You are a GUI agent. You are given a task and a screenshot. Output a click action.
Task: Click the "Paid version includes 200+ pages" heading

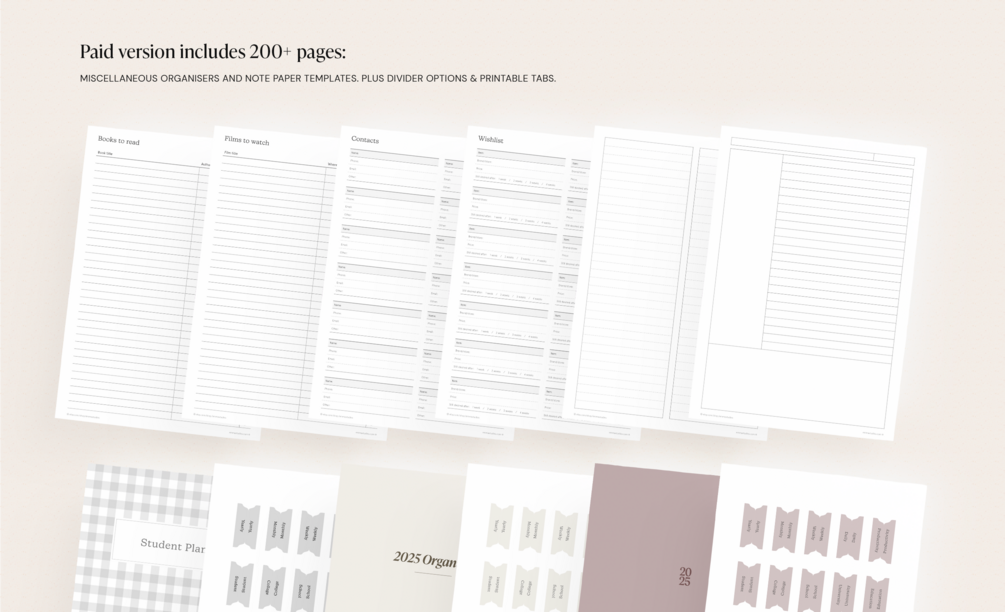213,52
